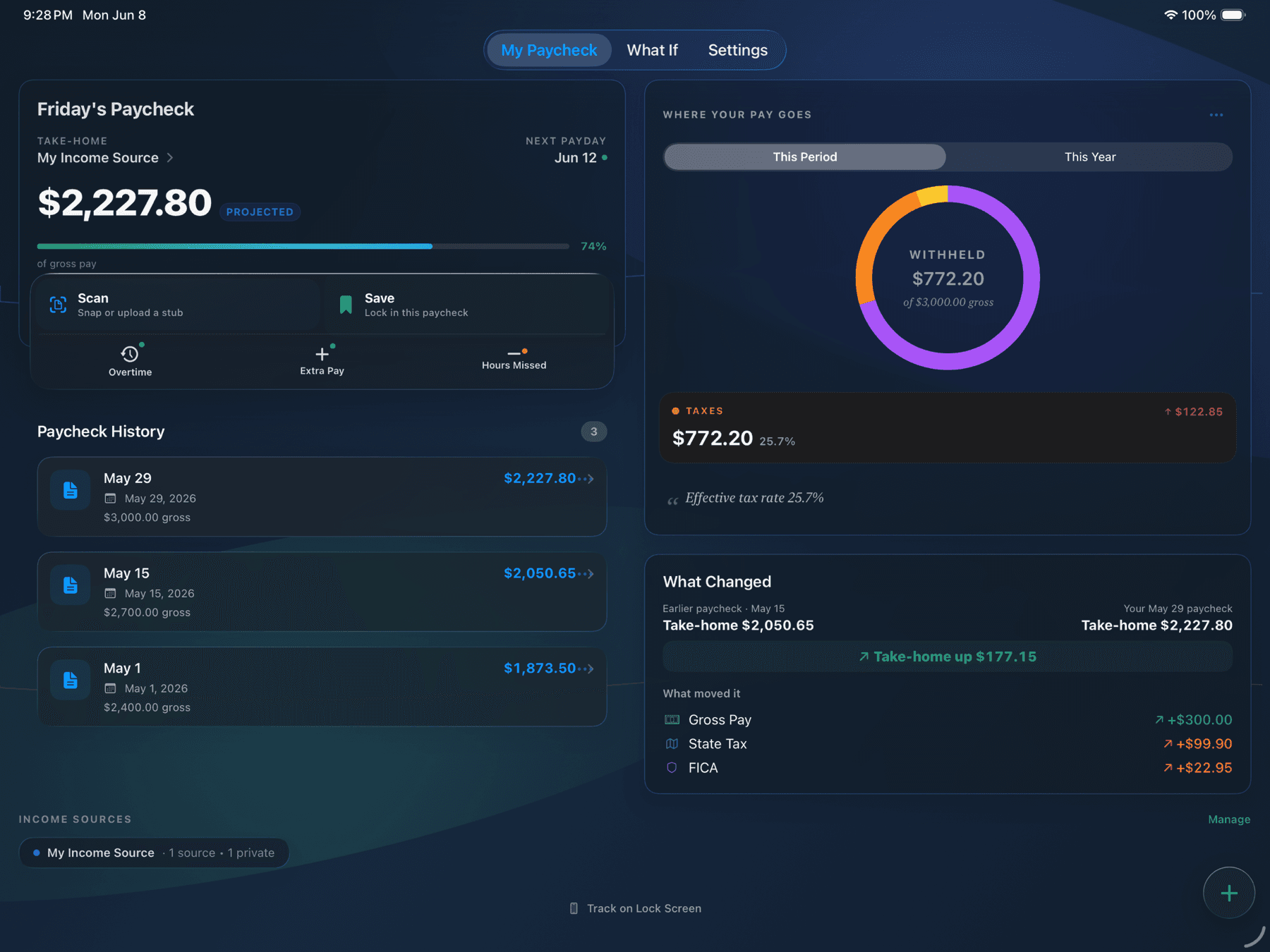
Task: Click the May 1 paycheck document icon
Action: tap(71, 681)
